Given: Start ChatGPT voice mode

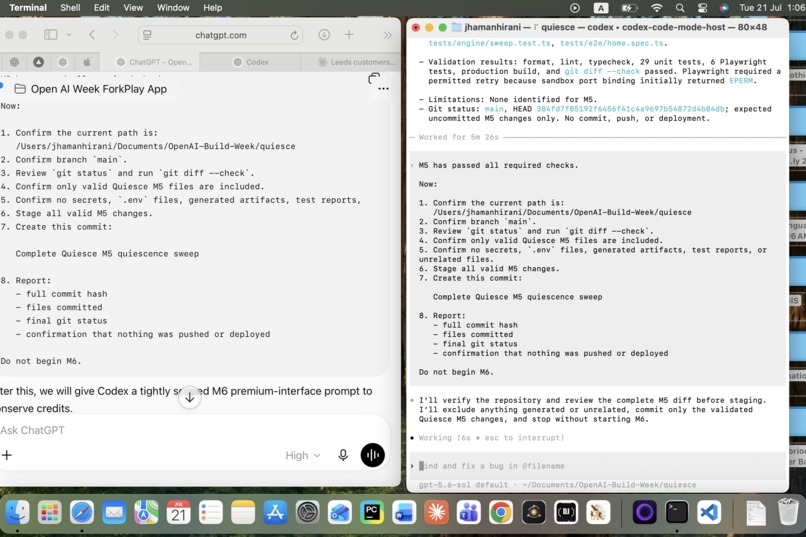Looking at the screenshot, I should pyautogui.click(x=373, y=455).
